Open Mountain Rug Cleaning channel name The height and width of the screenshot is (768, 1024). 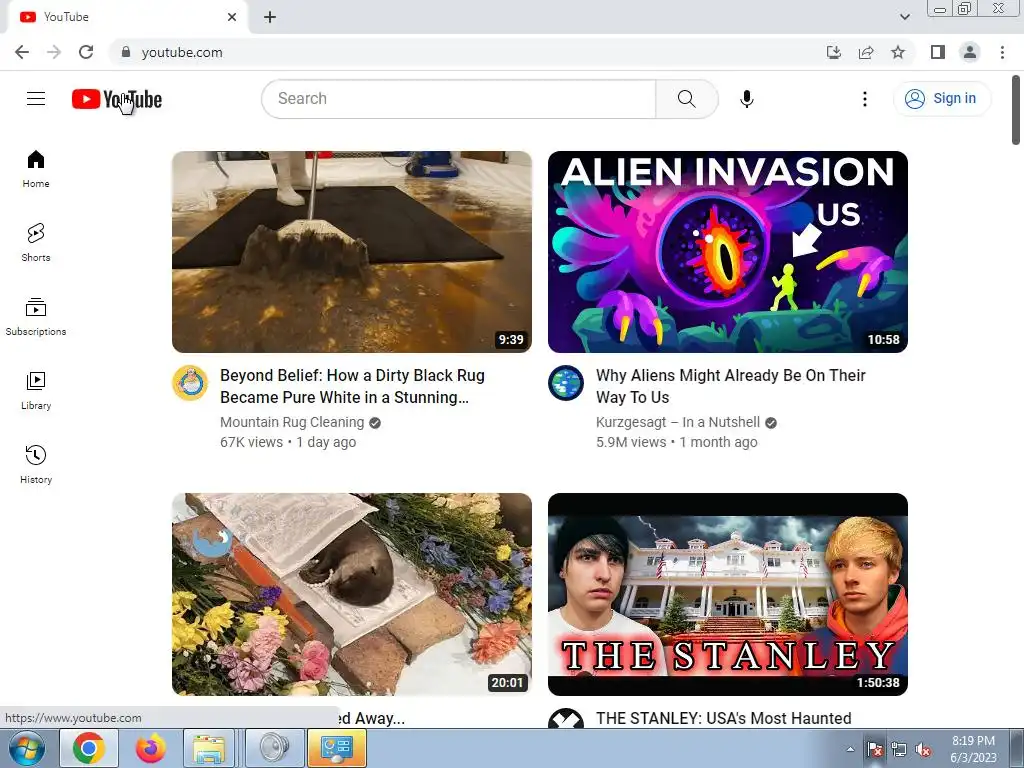[292, 422]
